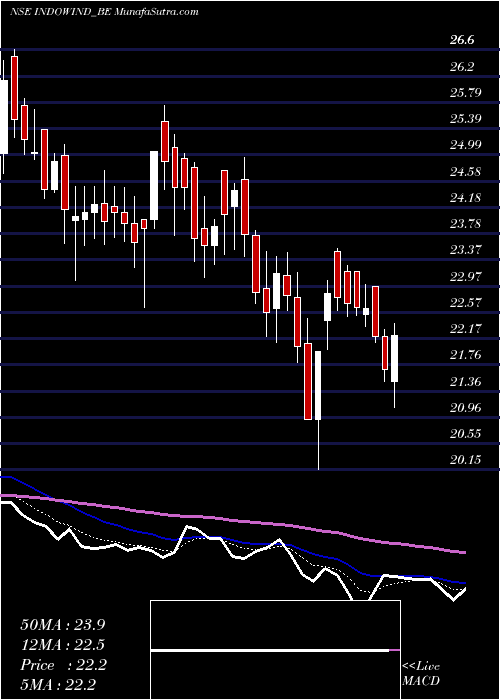The width and height of the screenshot is (500, 700).
Task: Click the '12MA : 22.5' readout
Action: coord(63,645)
